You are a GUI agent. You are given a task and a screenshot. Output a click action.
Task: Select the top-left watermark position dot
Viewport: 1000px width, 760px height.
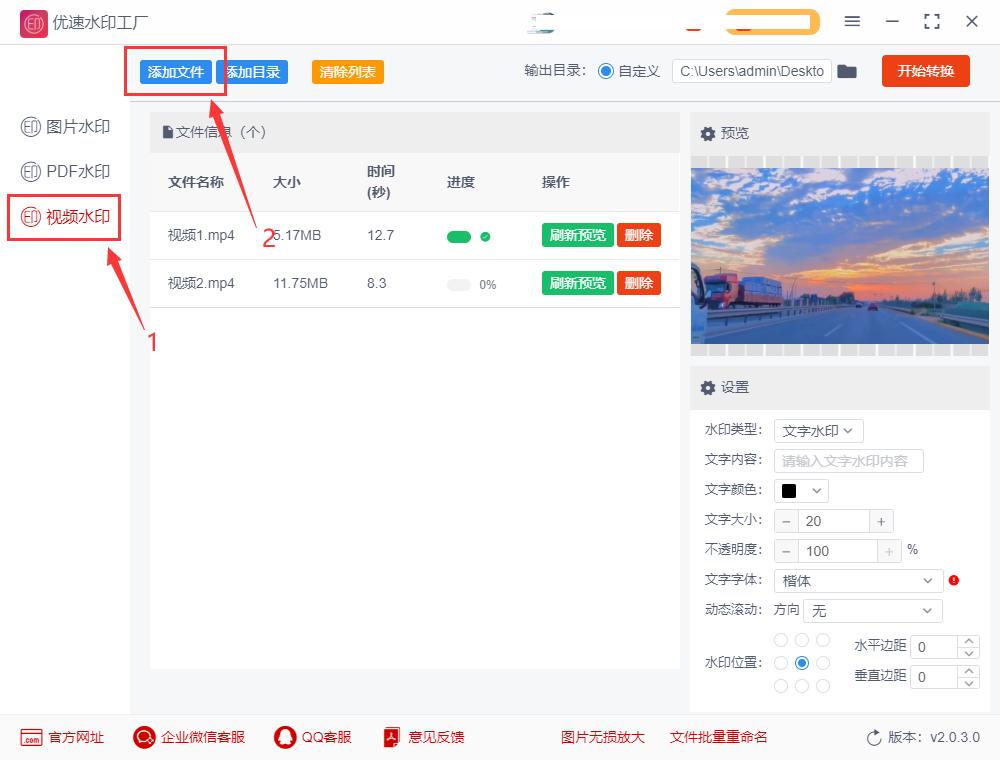(780, 639)
